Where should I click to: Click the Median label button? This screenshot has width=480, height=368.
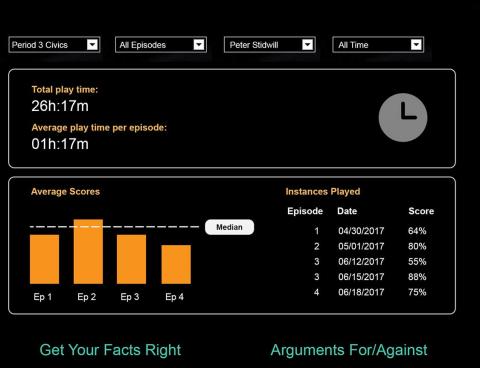[x=229, y=227]
